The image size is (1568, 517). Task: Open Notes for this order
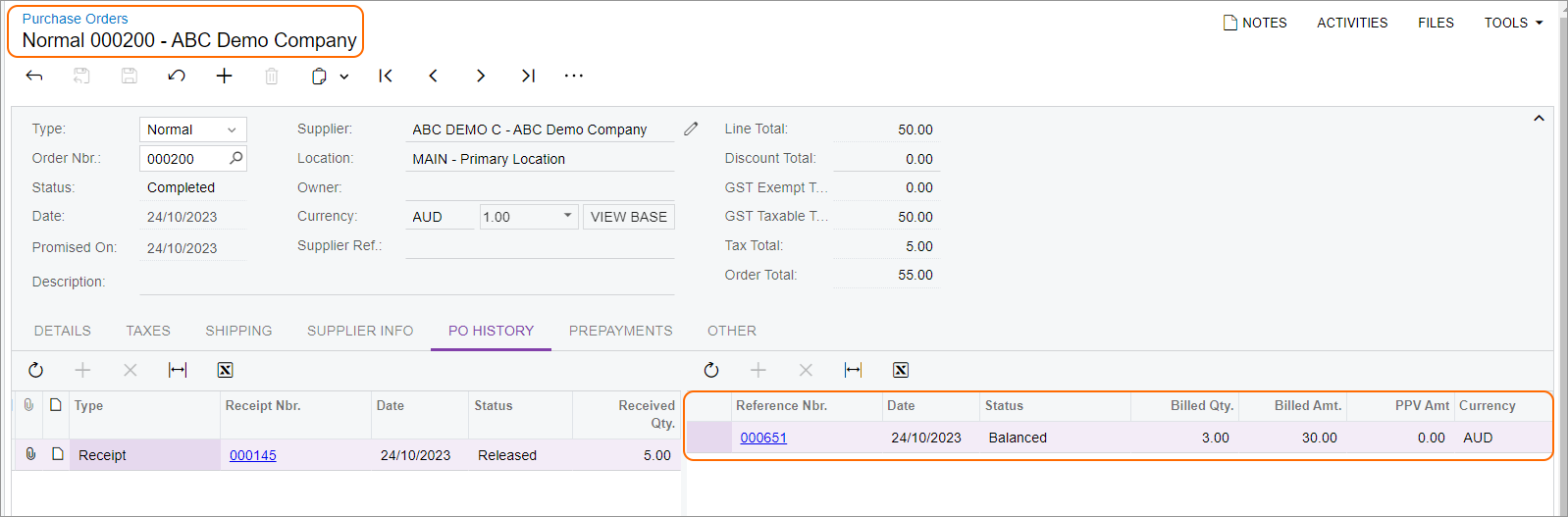1255,23
